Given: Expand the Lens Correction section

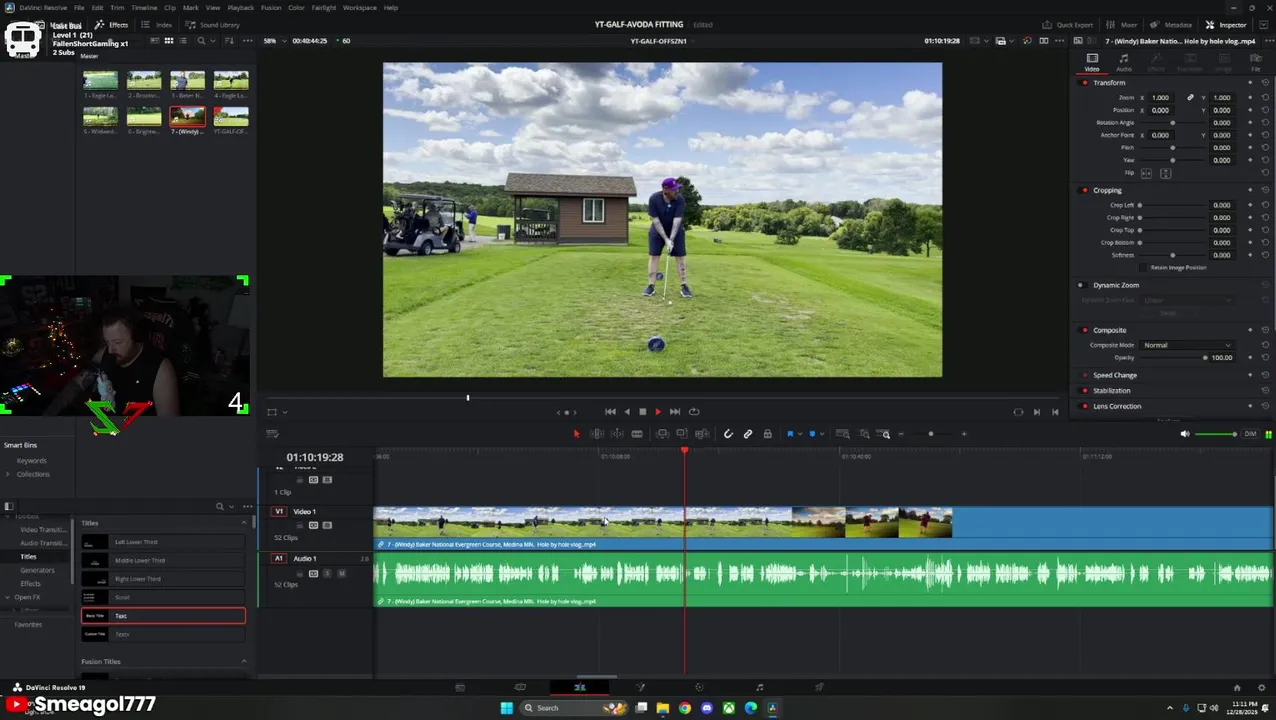Looking at the screenshot, I should [1116, 406].
